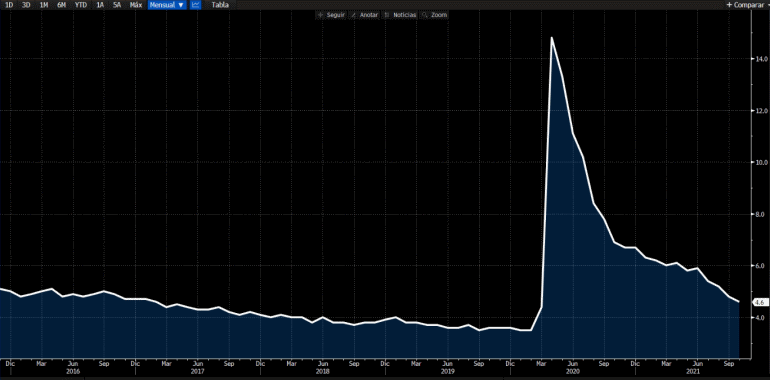This screenshot has height=380, width=770.
Task: Open the Mensual periodicity dropdown
Action: (167, 5)
